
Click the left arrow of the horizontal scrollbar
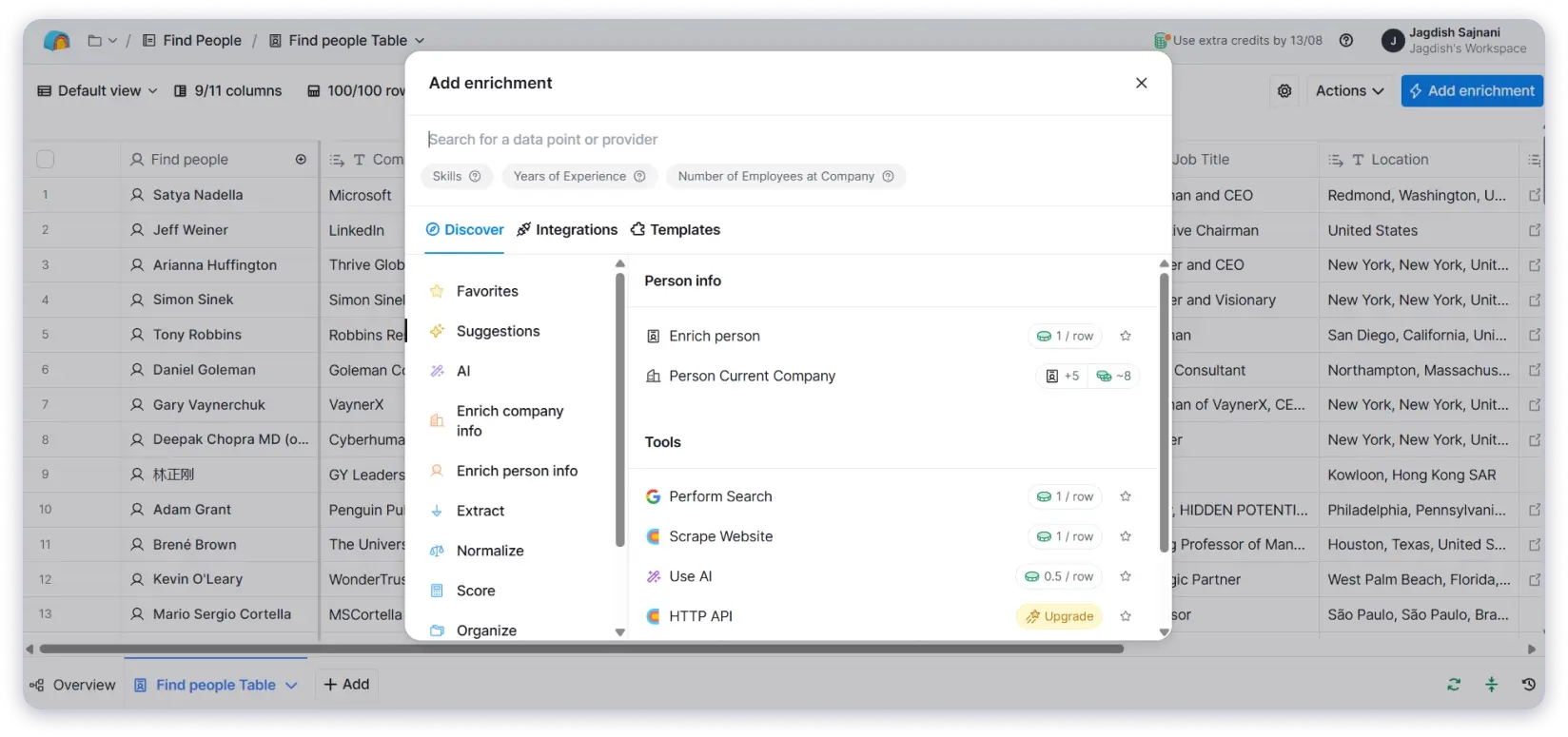29,650
